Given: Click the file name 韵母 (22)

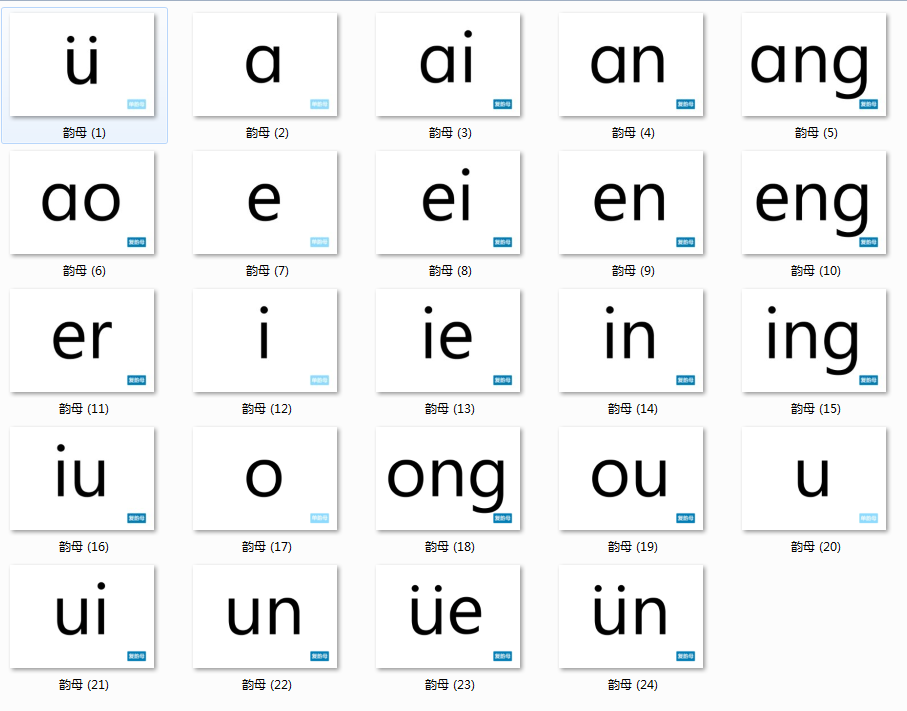Looking at the screenshot, I should 267,684.
